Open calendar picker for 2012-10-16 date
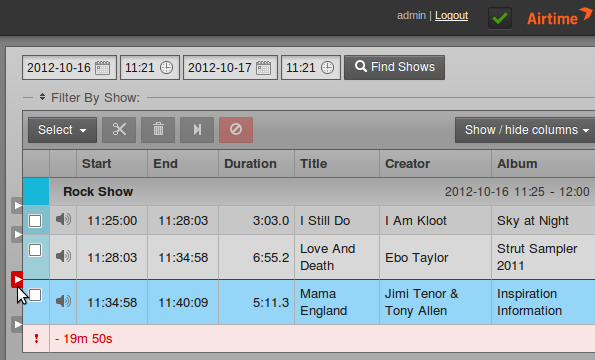The width and height of the screenshot is (595, 360). click(102, 68)
